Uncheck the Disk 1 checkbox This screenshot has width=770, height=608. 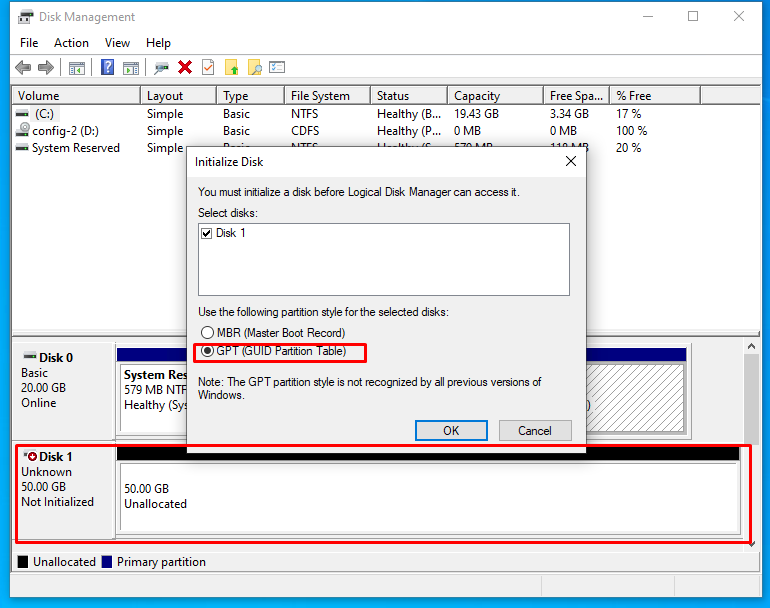point(206,233)
